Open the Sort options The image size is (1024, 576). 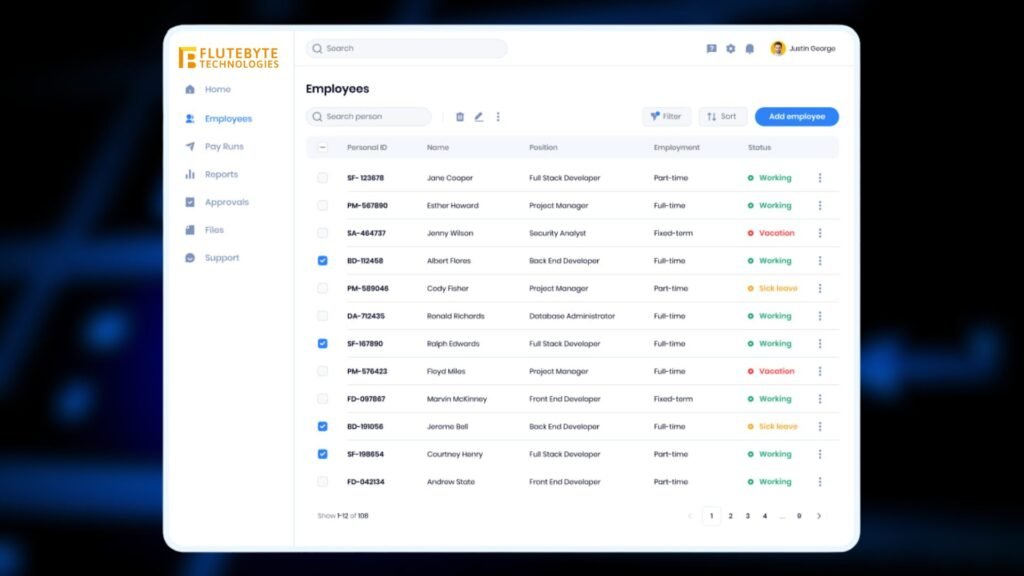[722, 117]
